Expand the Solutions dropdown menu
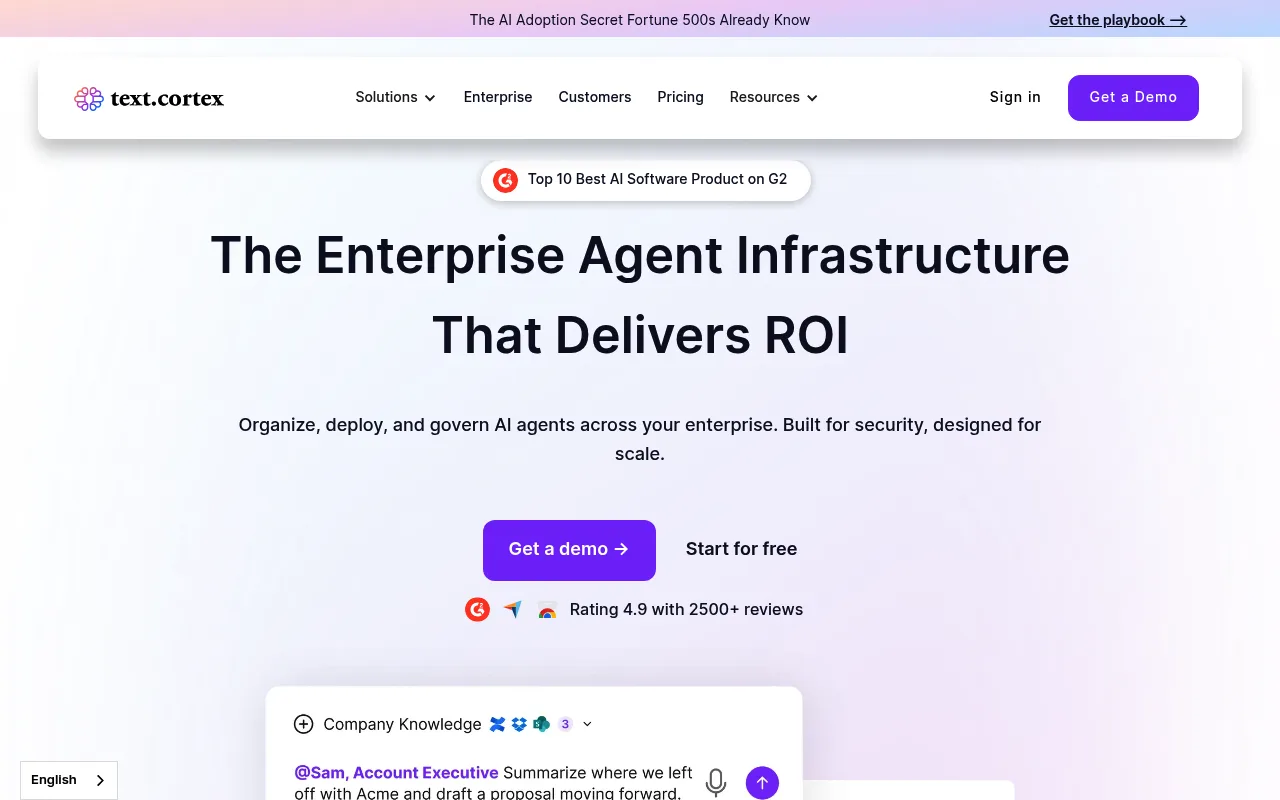Screen dimensions: 1280x800 pos(396,97)
